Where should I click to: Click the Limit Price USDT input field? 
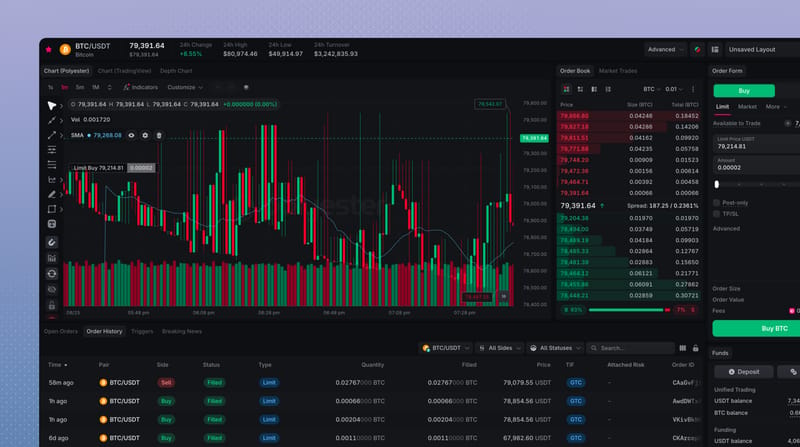tap(756, 143)
